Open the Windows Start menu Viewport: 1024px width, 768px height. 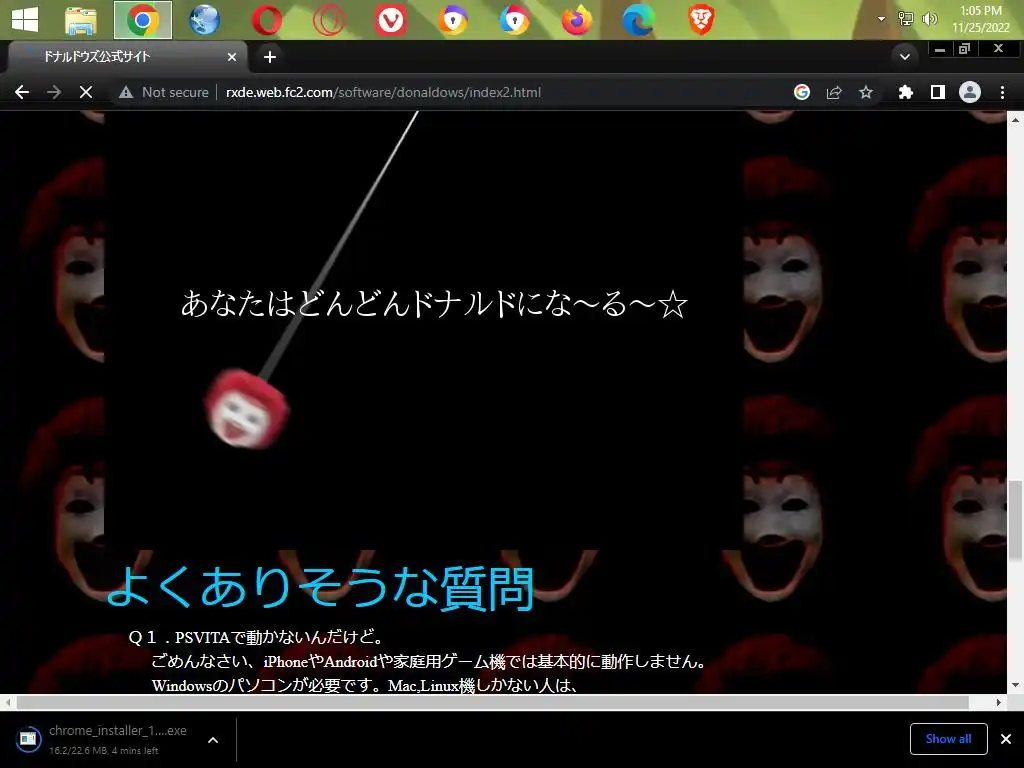click(x=25, y=20)
